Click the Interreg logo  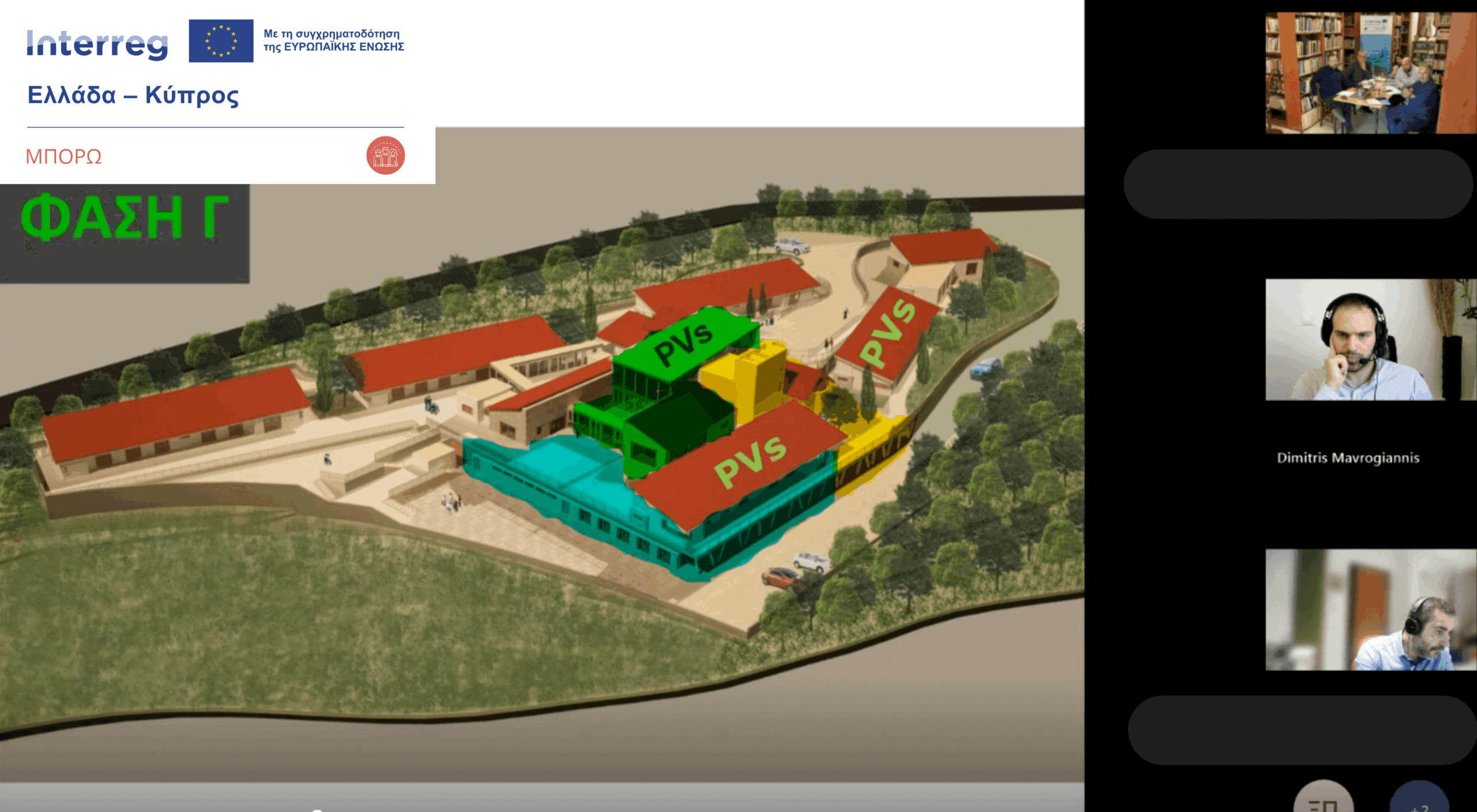(x=98, y=44)
